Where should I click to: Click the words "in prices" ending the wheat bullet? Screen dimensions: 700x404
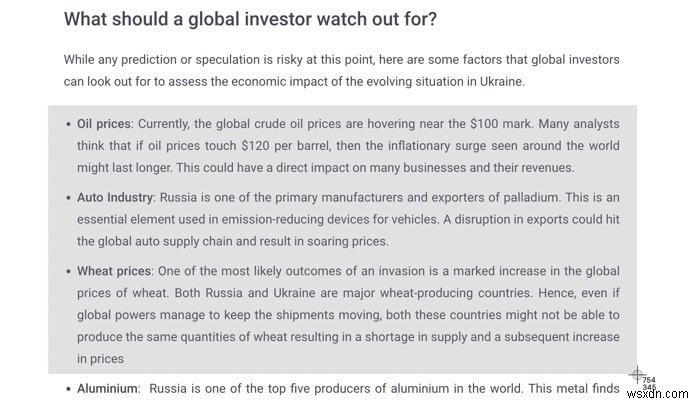click(x=100, y=357)
